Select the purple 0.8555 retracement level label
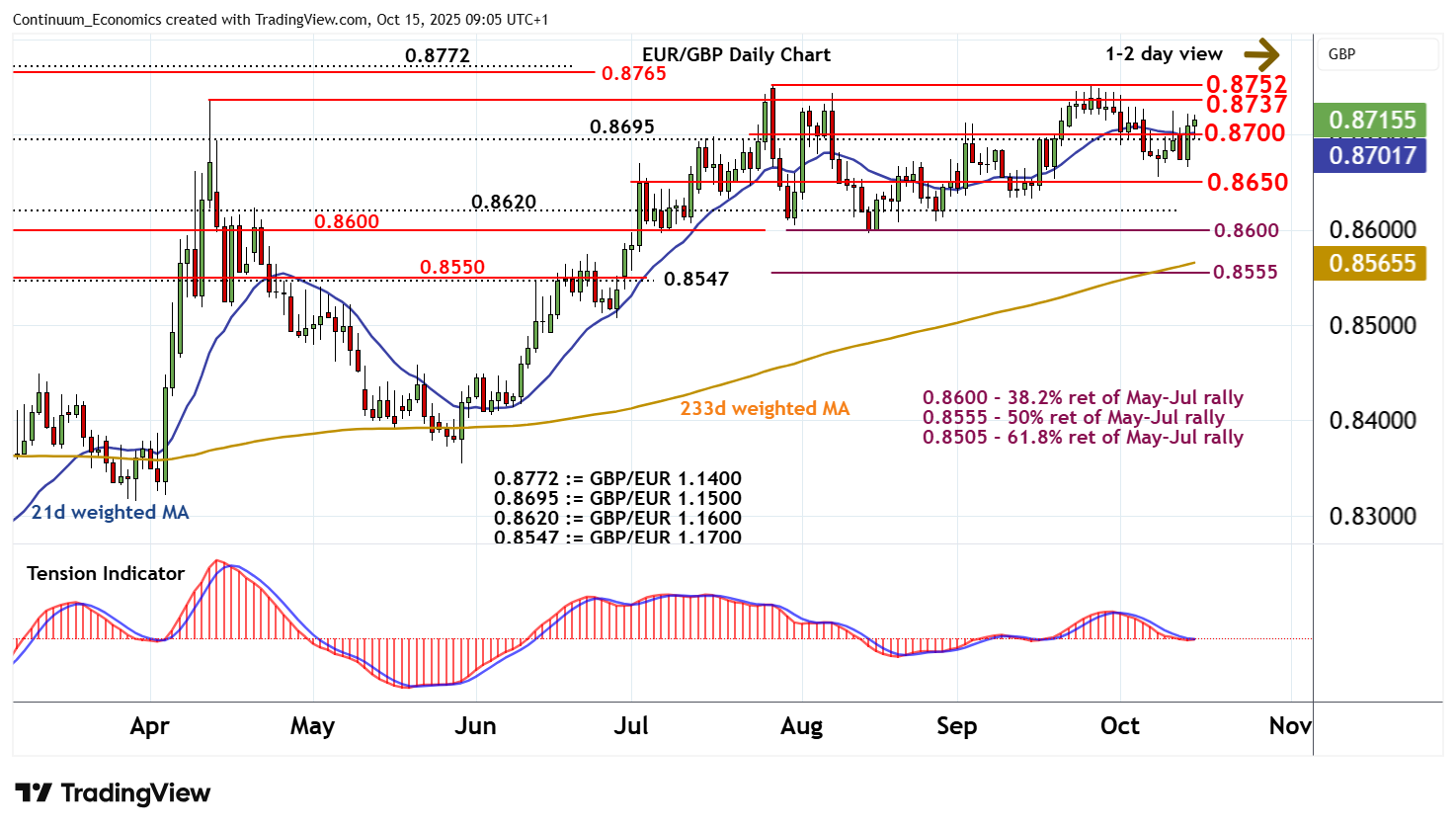This screenshot has height=830, width=1456. [x=1245, y=272]
